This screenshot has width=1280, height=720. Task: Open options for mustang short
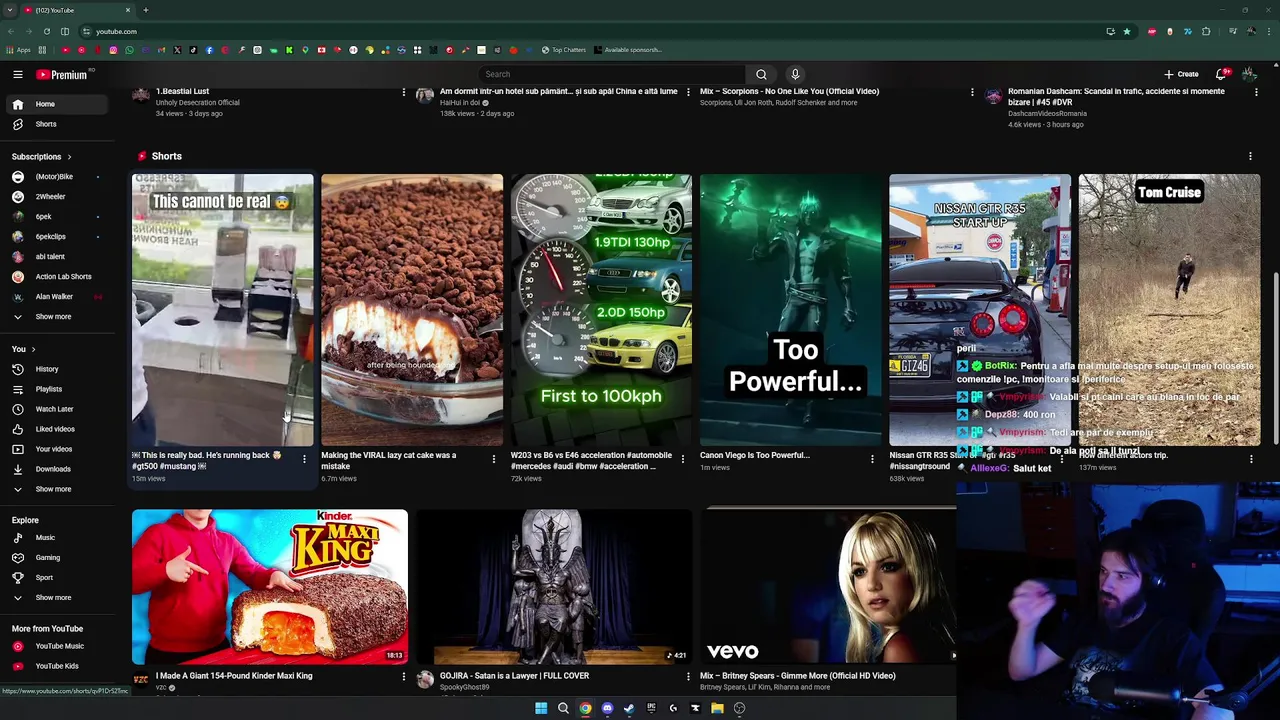click(304, 459)
